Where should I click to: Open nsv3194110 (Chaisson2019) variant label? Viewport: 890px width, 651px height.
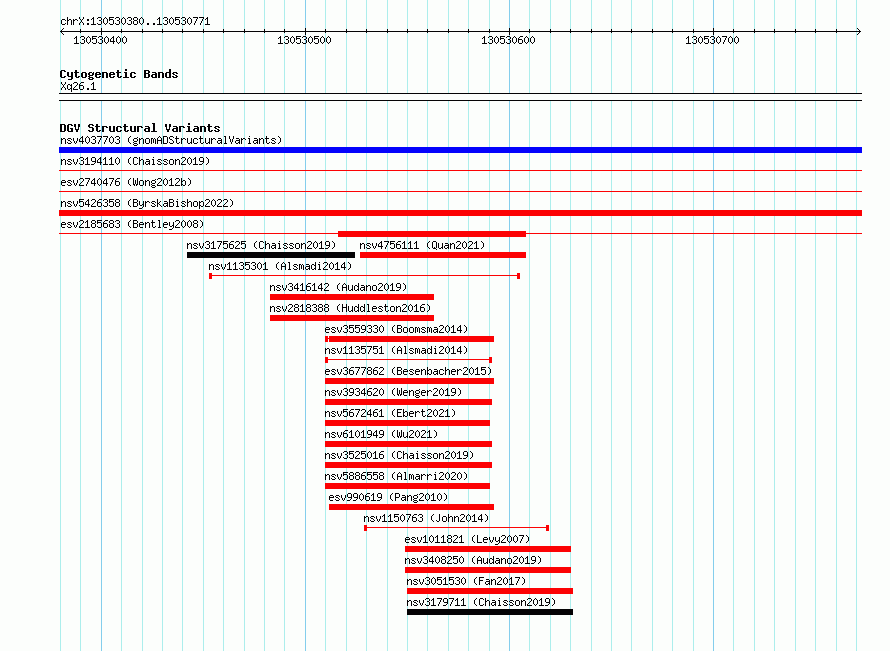135,161
